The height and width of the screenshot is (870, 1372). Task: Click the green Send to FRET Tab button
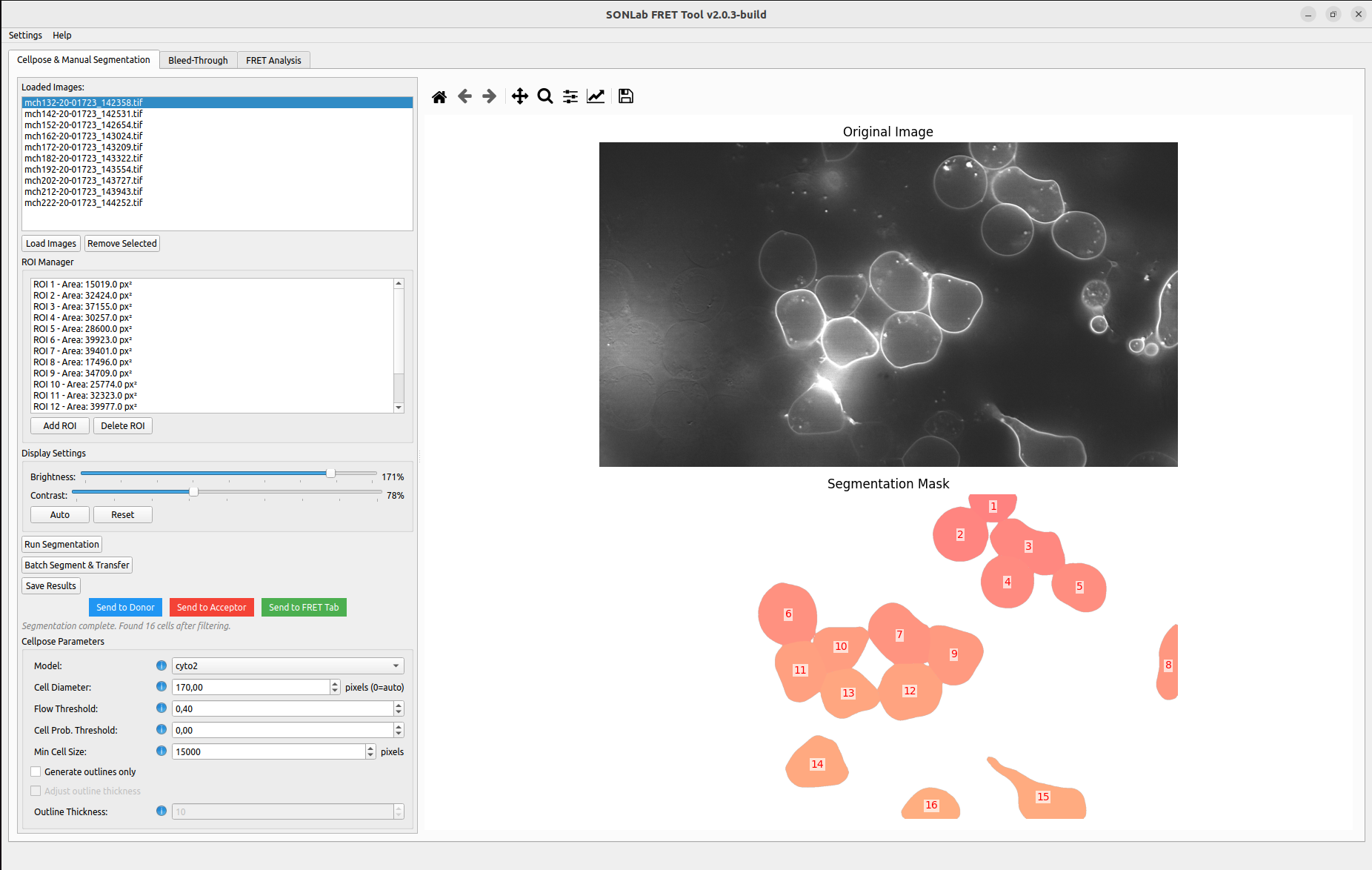[x=304, y=607]
